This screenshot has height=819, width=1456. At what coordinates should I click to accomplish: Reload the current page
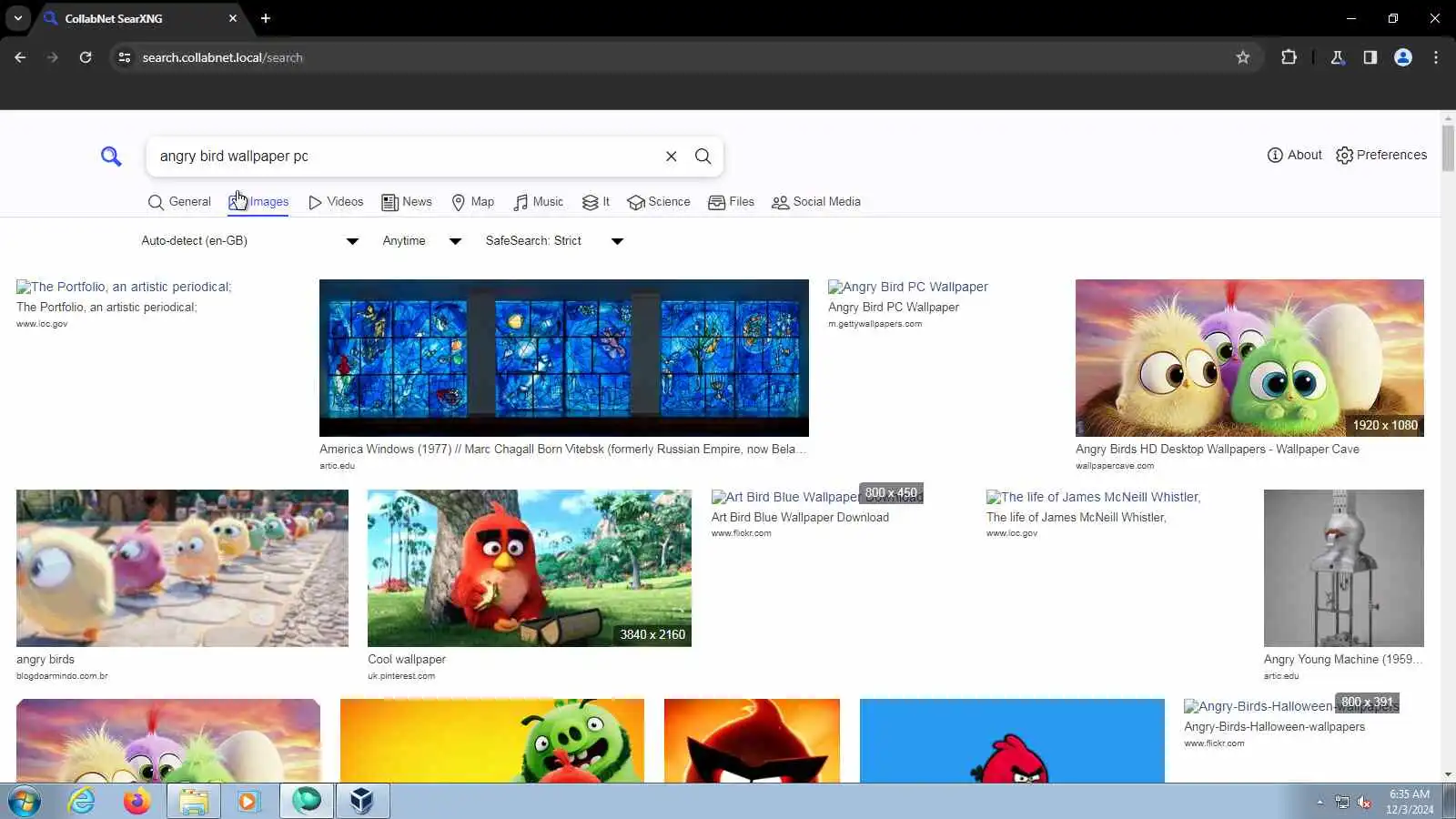point(86,57)
